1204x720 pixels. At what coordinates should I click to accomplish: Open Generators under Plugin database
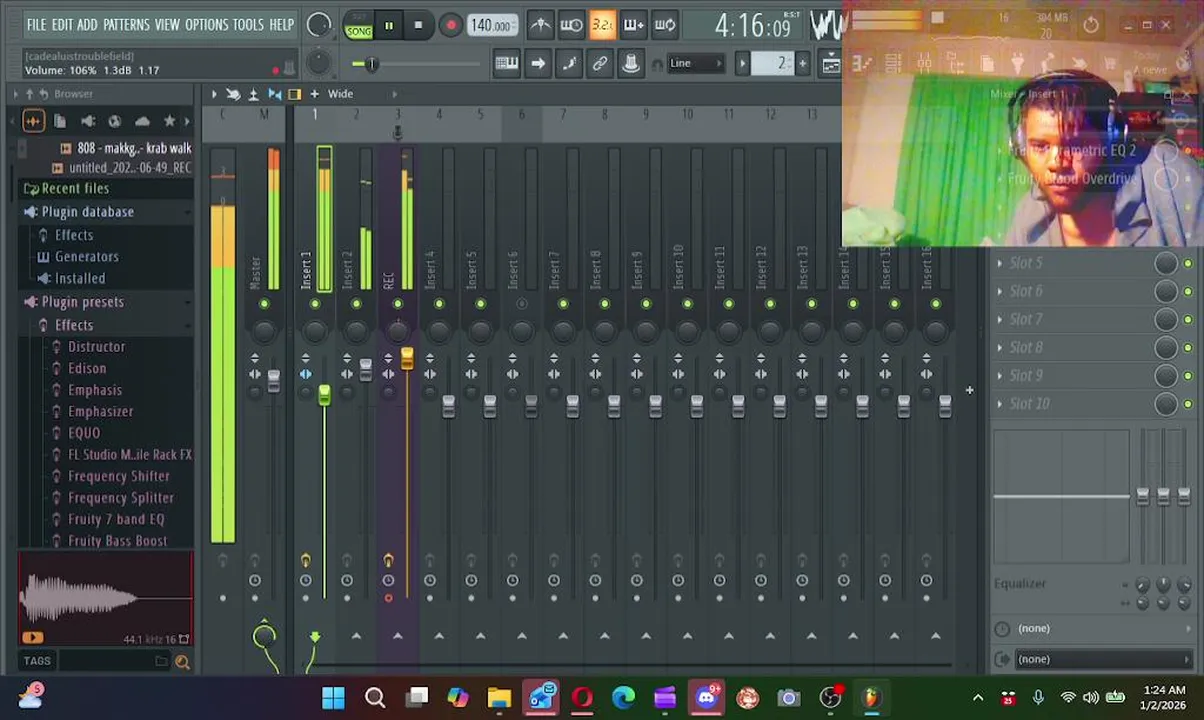pos(87,257)
